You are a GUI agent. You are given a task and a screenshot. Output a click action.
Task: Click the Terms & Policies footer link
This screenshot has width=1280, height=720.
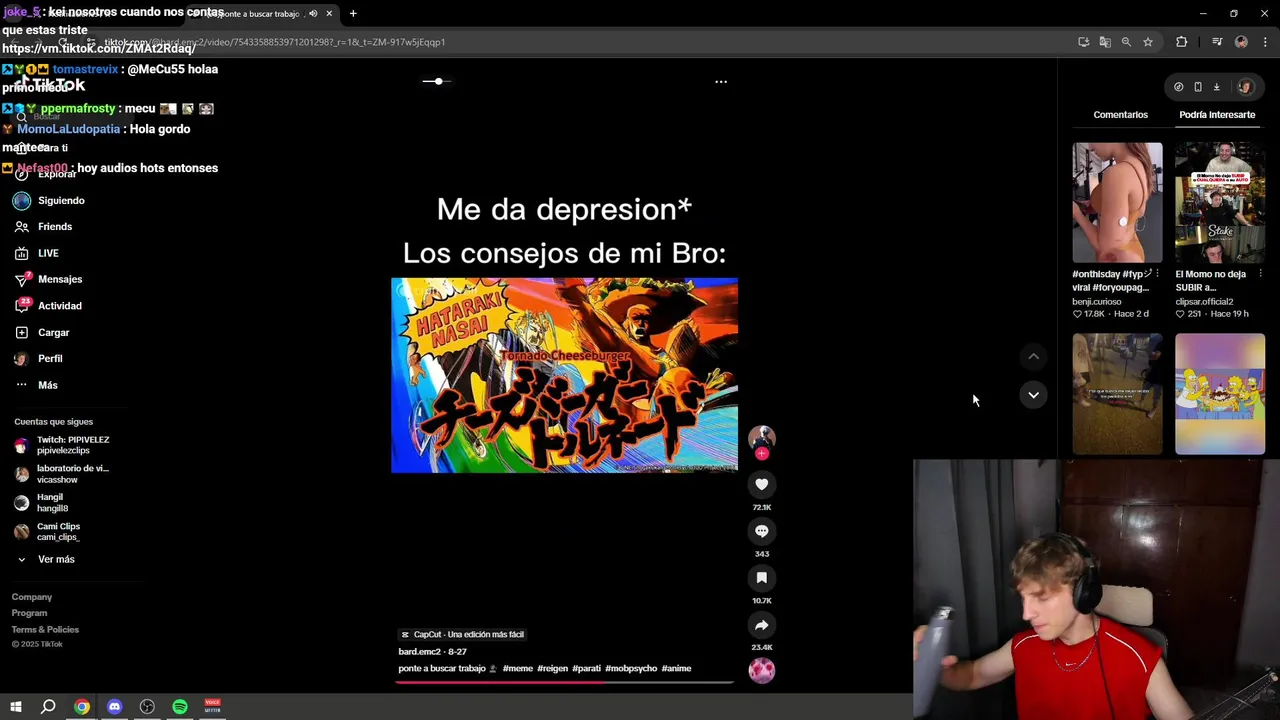pyautogui.click(x=45, y=630)
